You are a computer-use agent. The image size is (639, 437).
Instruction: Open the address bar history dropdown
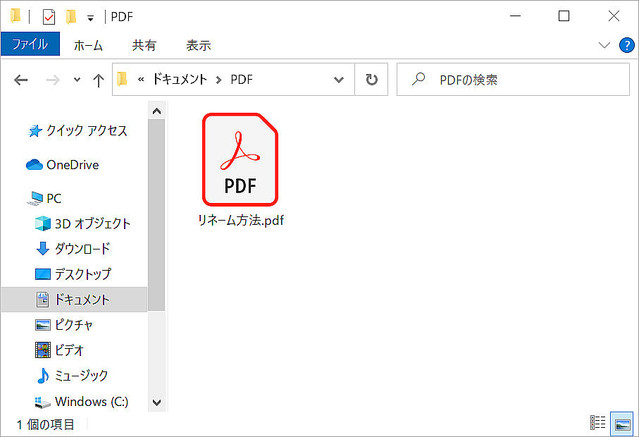[x=339, y=80]
